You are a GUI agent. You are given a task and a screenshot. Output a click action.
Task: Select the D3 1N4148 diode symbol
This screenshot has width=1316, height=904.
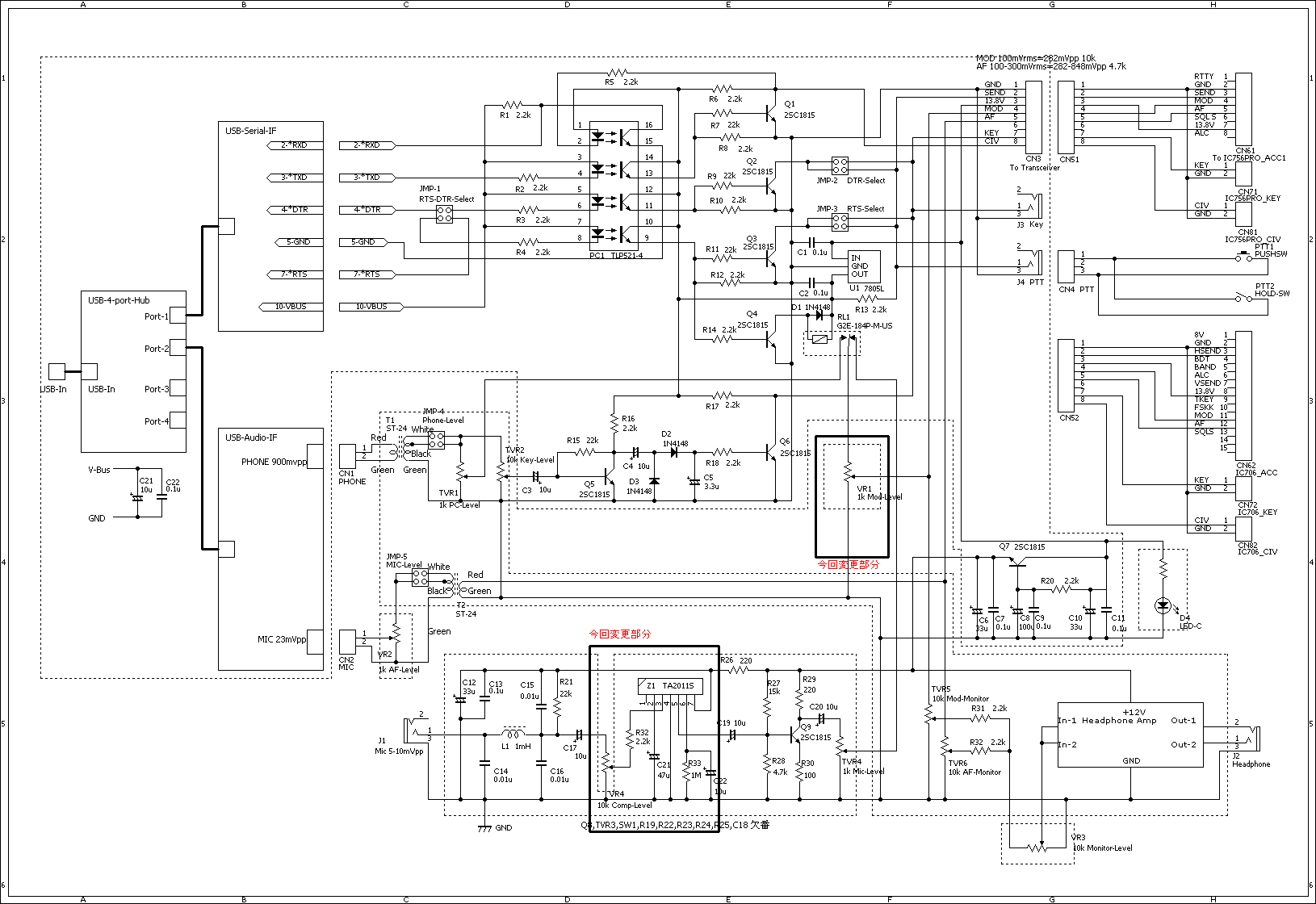pyautogui.click(x=654, y=481)
